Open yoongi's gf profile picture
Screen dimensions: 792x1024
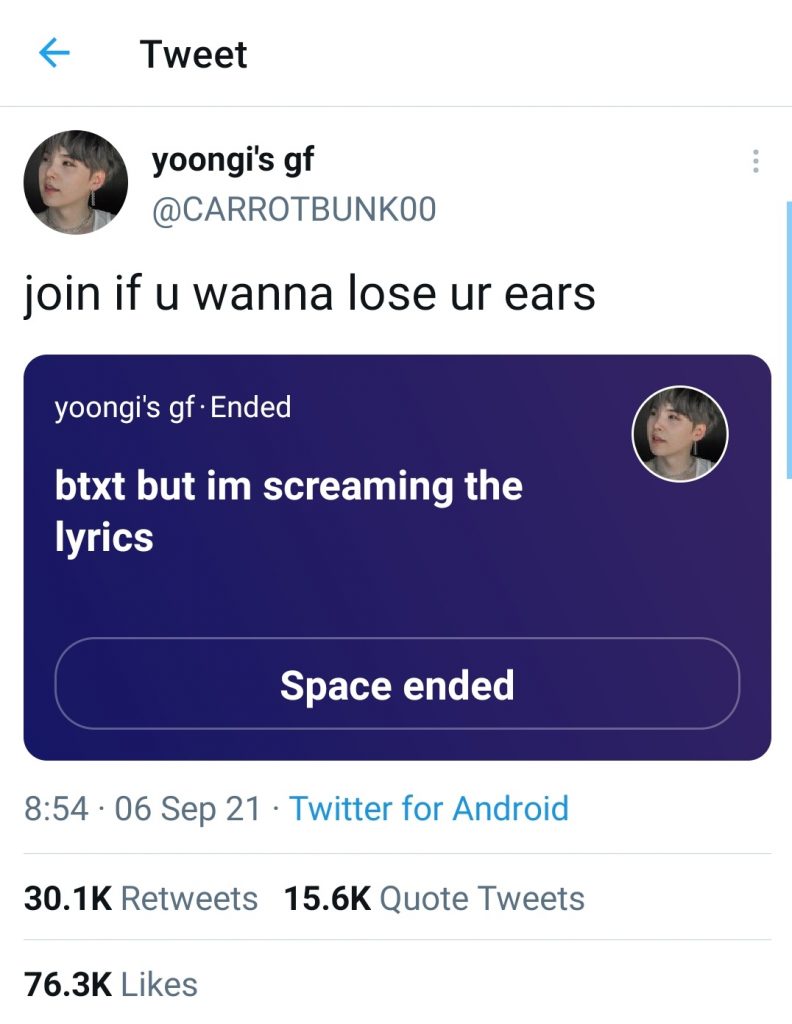(76, 182)
